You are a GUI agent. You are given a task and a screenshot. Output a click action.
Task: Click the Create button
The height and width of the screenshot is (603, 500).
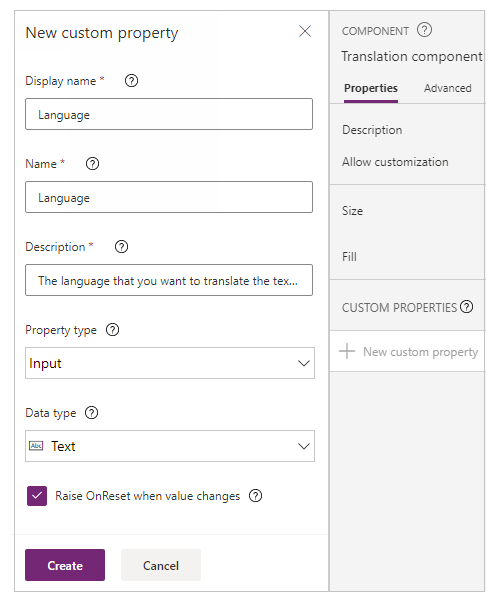tap(65, 565)
